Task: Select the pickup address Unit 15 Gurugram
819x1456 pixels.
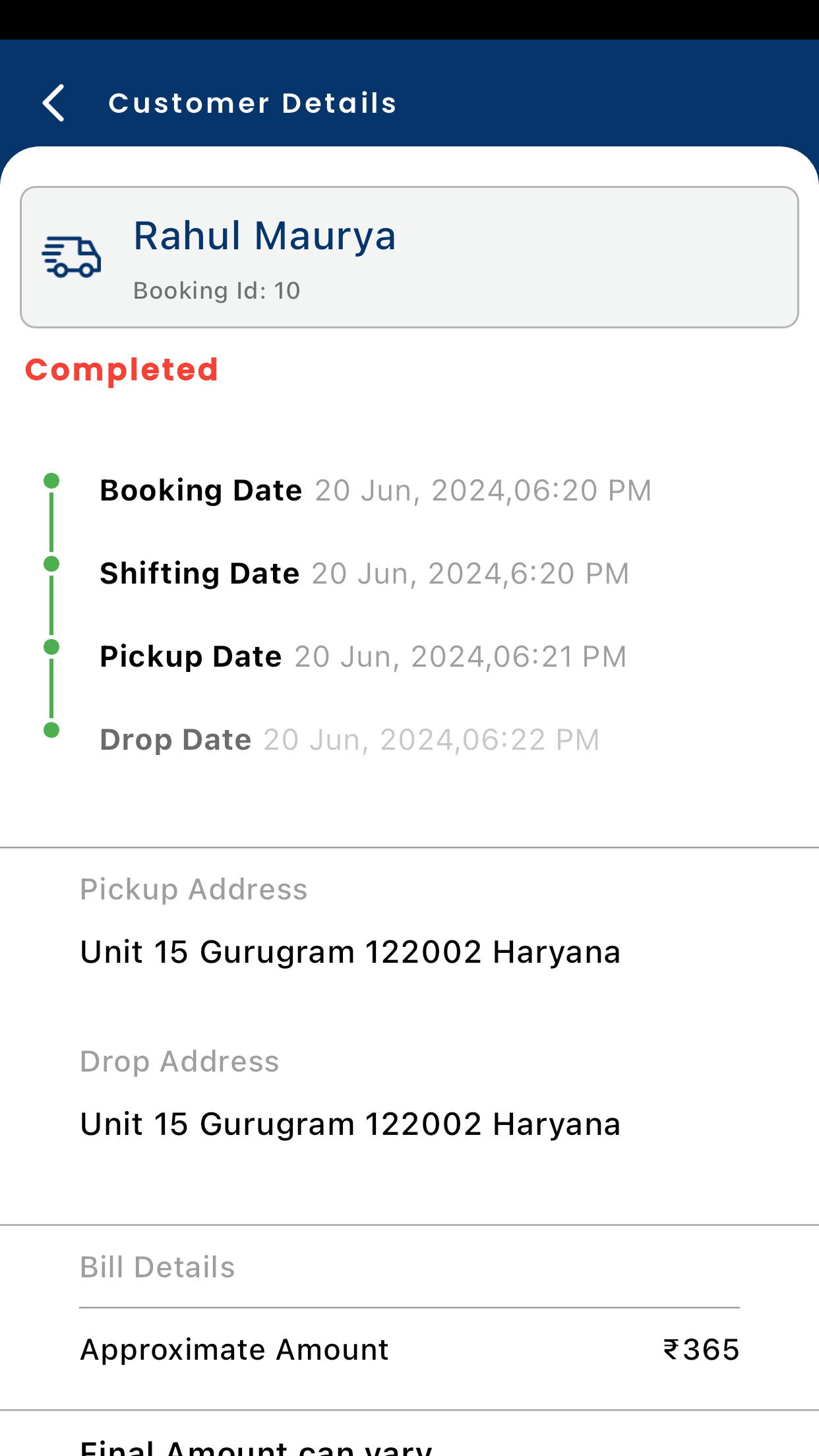Action: (350, 952)
